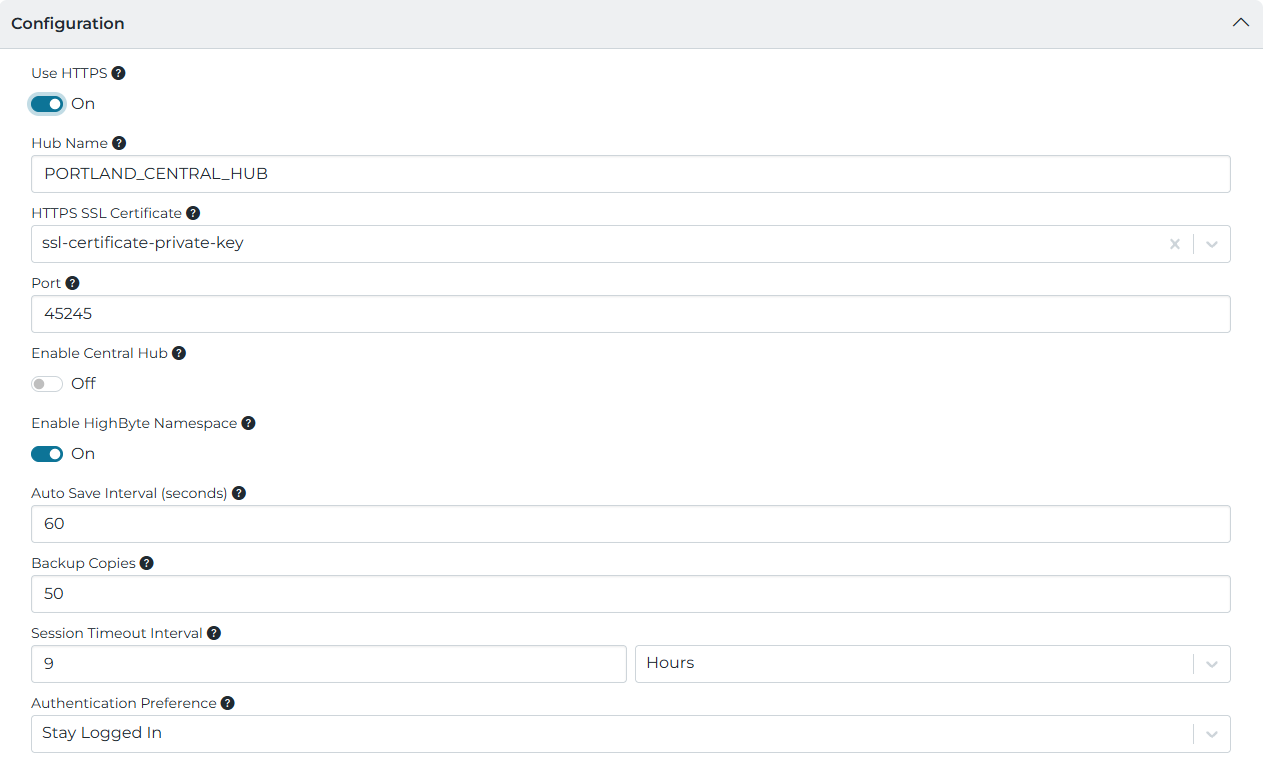Click the Off label next to Central Hub toggle
1264x771 pixels.
click(84, 384)
